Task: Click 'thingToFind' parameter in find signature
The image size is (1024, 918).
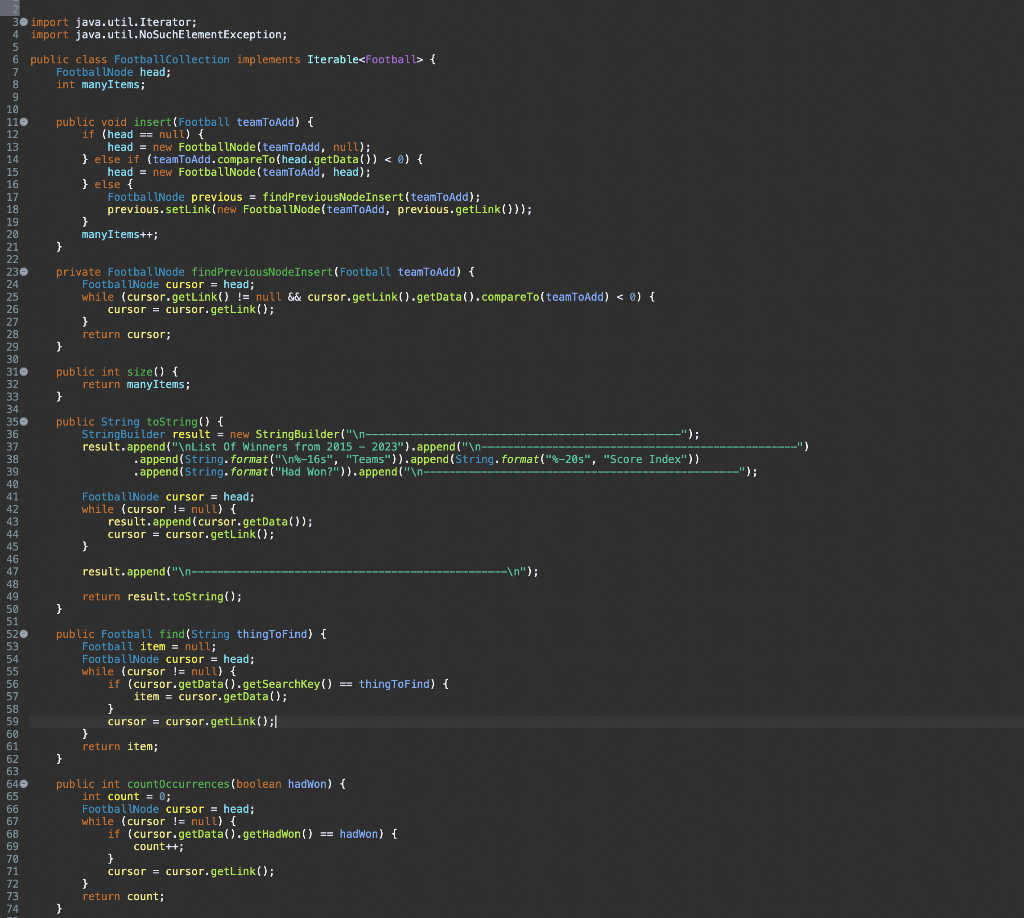Action: (x=272, y=634)
